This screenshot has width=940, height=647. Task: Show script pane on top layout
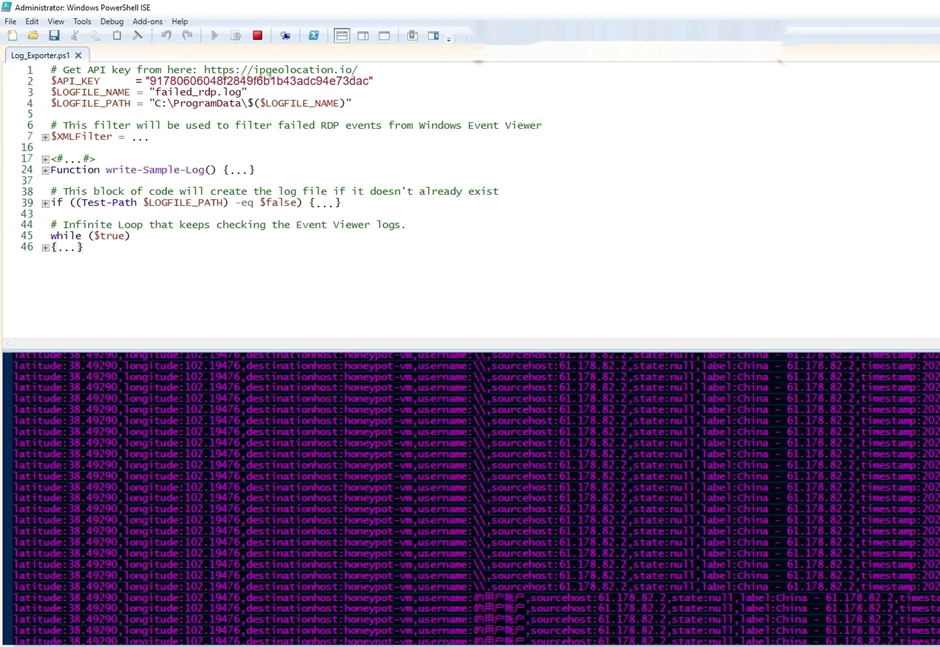click(342, 36)
